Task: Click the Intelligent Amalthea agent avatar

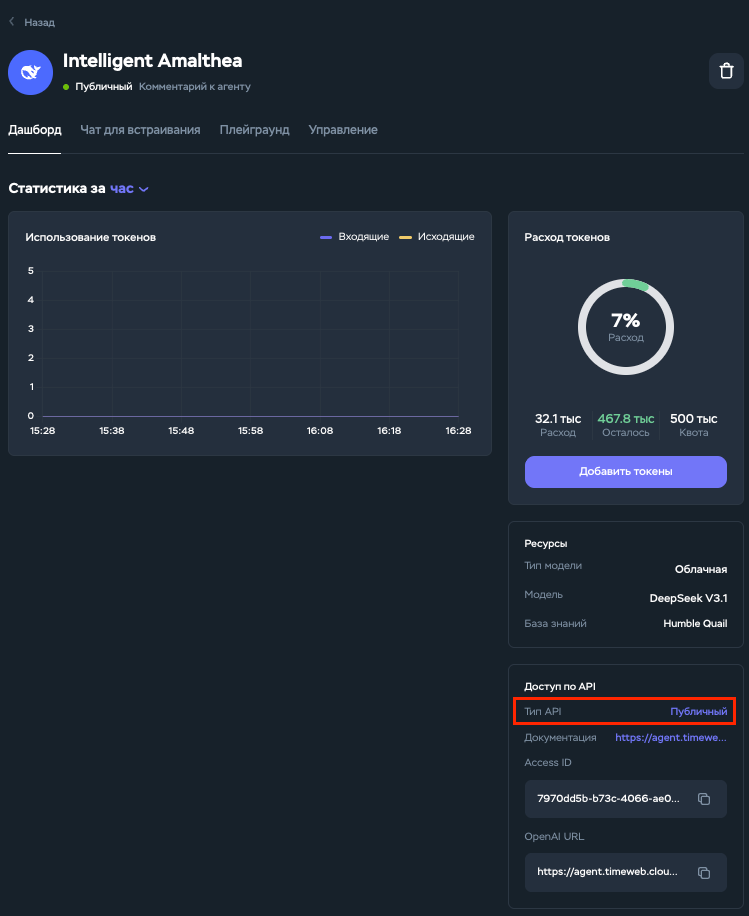Action: tap(29, 73)
